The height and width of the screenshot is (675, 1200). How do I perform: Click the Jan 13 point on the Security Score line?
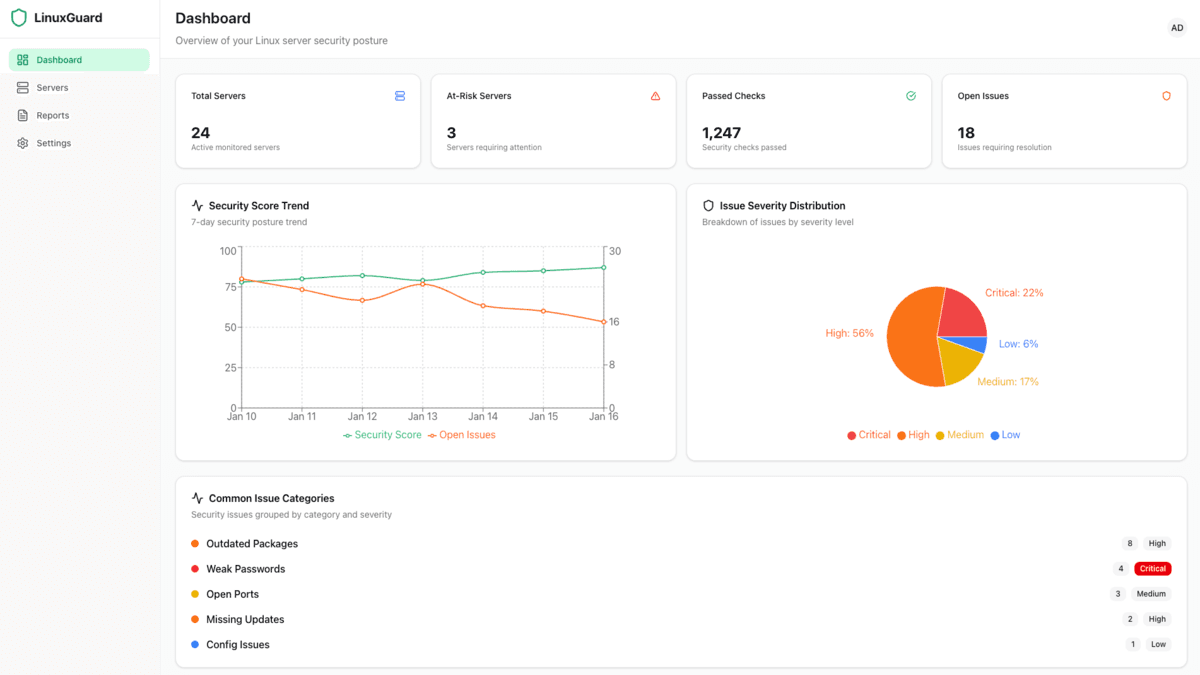(x=423, y=281)
